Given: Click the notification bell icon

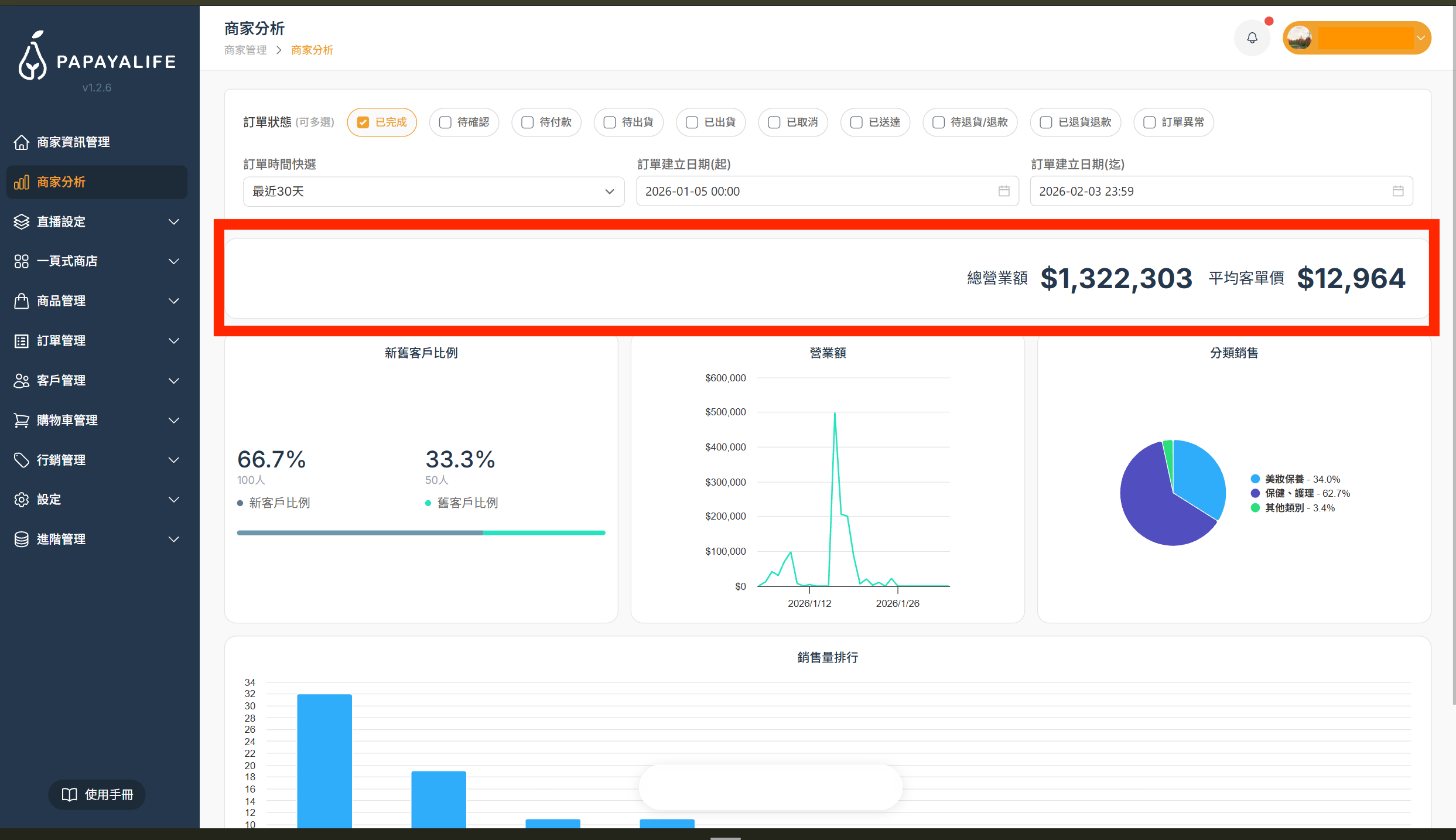Looking at the screenshot, I should click(x=1252, y=38).
